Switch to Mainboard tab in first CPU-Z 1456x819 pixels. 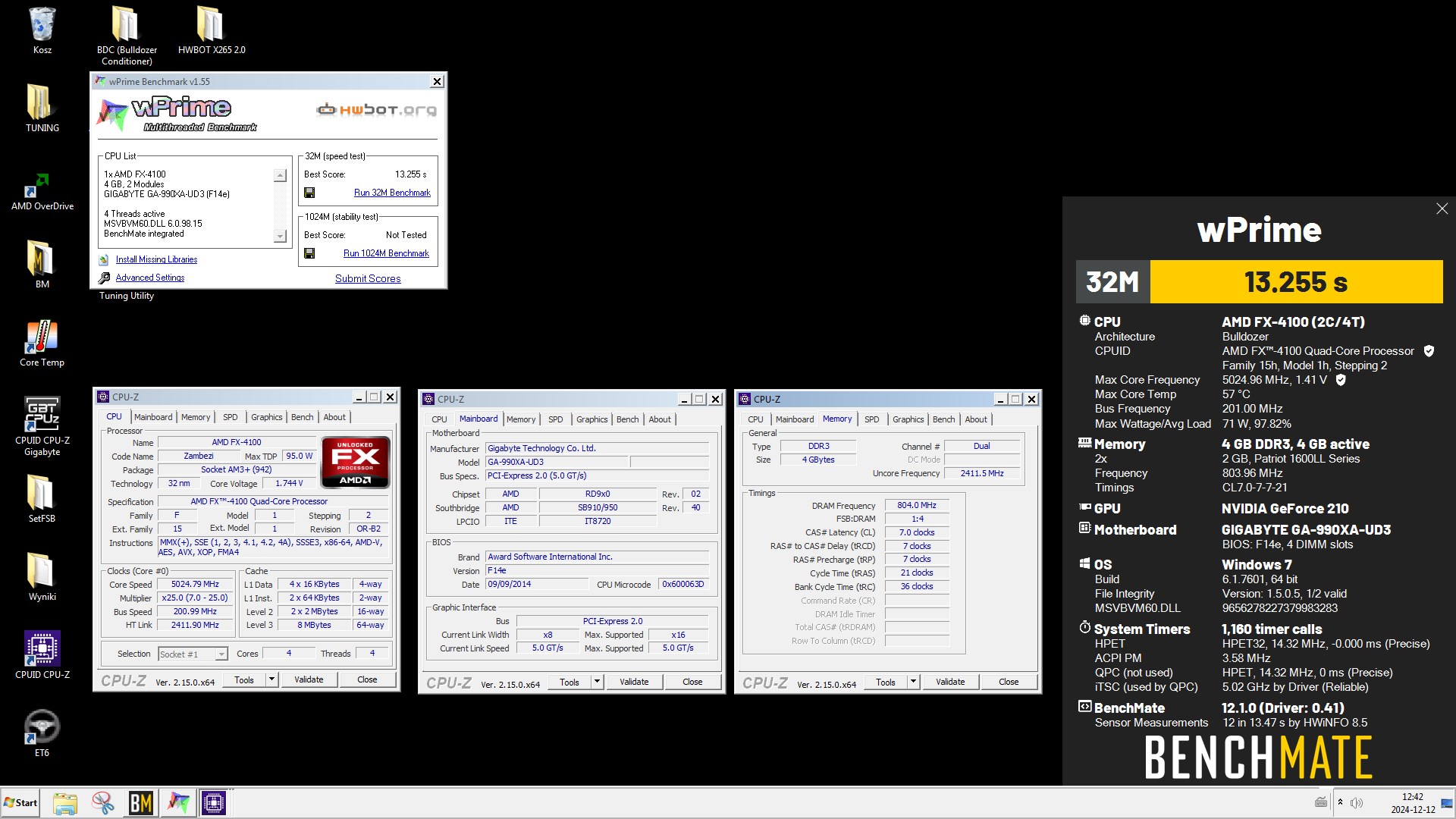point(153,417)
